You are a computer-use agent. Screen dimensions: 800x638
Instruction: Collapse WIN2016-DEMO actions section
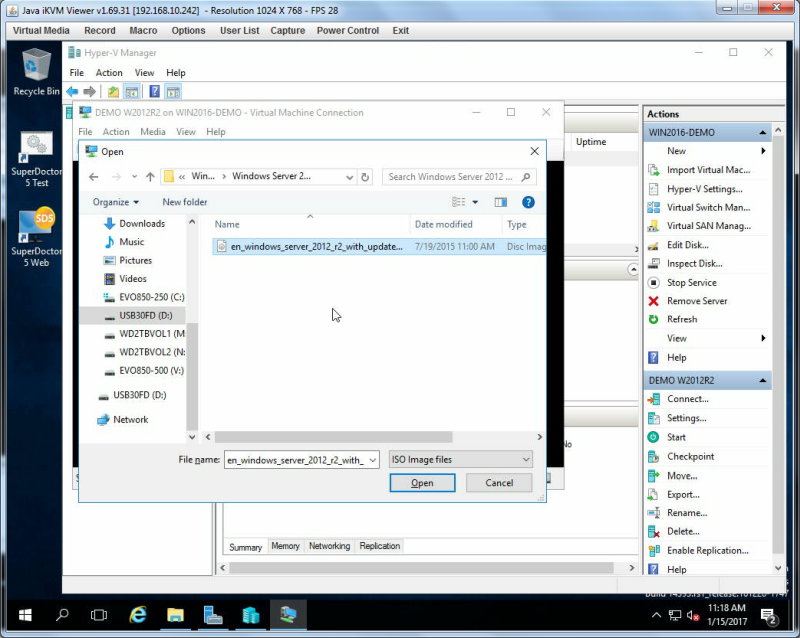pos(762,133)
